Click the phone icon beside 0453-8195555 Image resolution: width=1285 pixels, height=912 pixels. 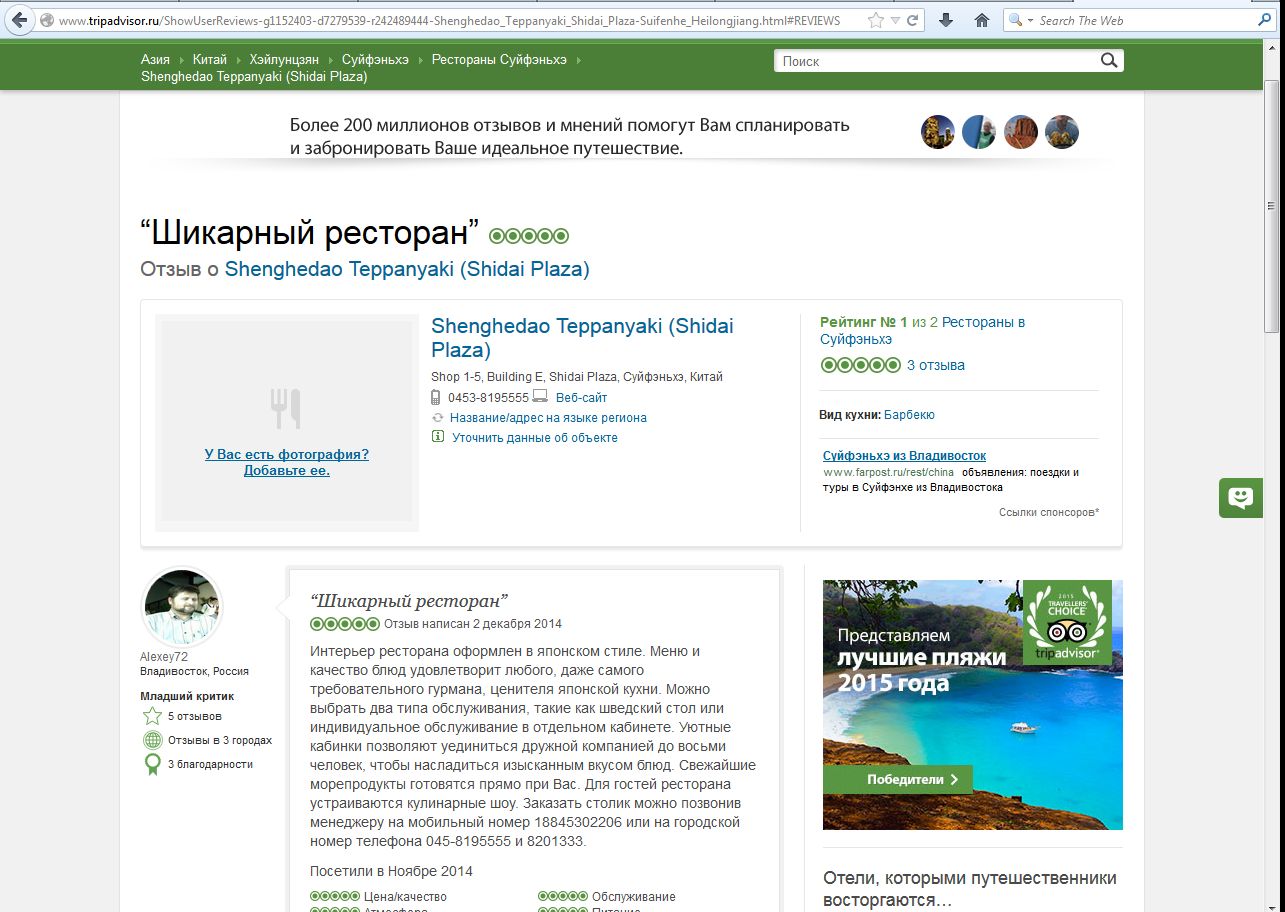[x=436, y=397]
